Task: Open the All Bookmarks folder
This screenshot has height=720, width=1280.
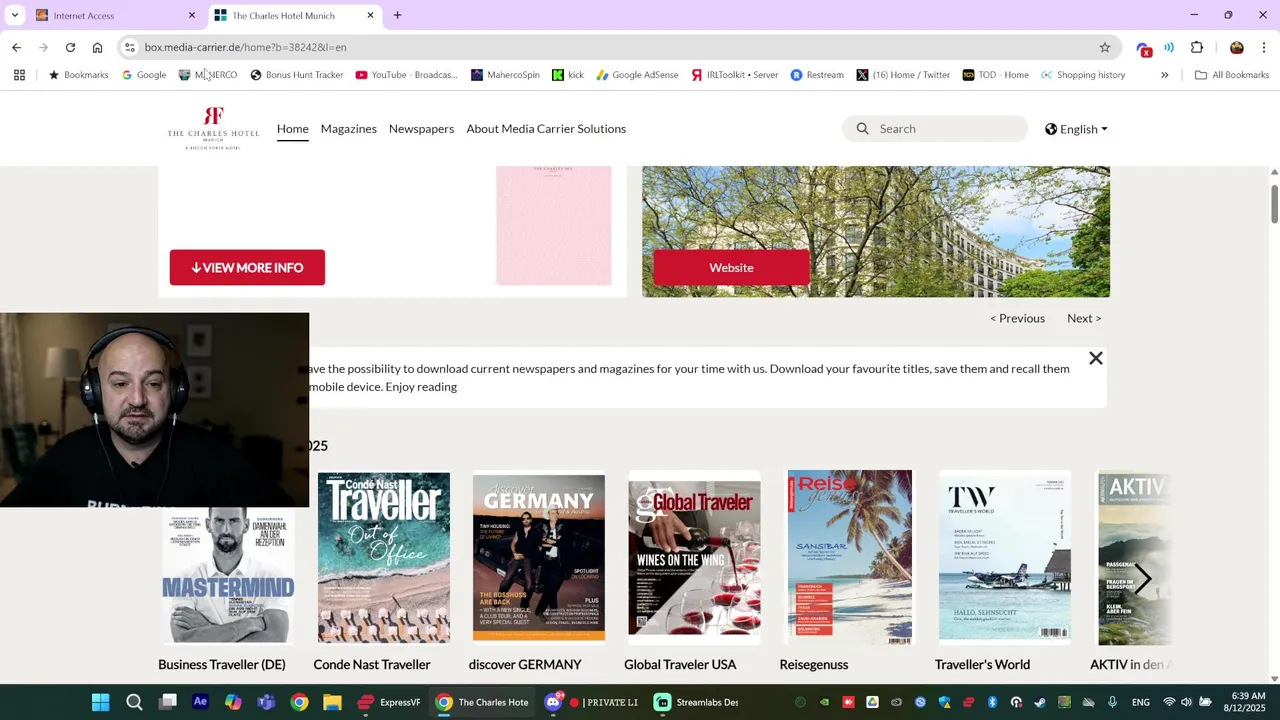Action: tap(1232, 75)
